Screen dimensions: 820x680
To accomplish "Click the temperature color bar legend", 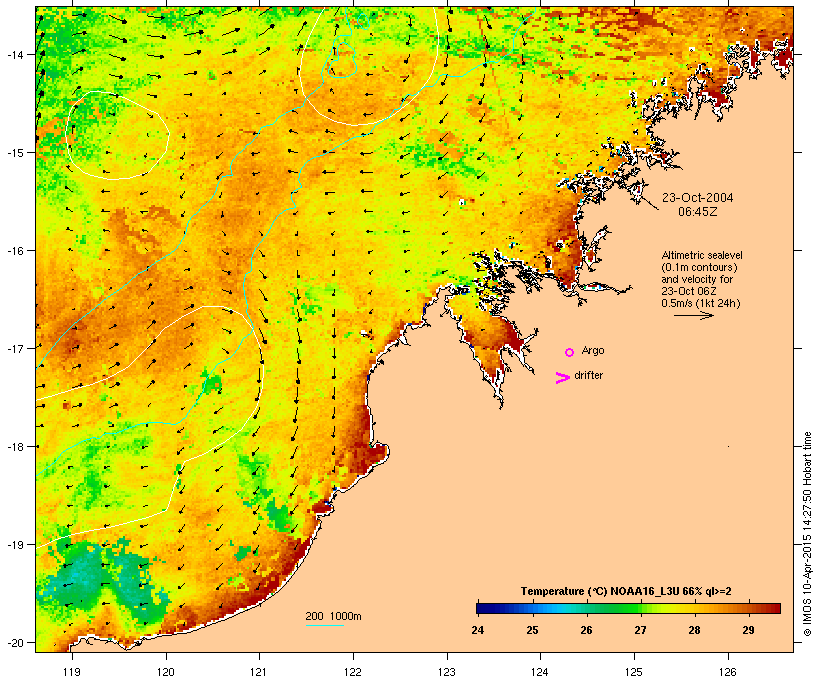I will pos(628,608).
